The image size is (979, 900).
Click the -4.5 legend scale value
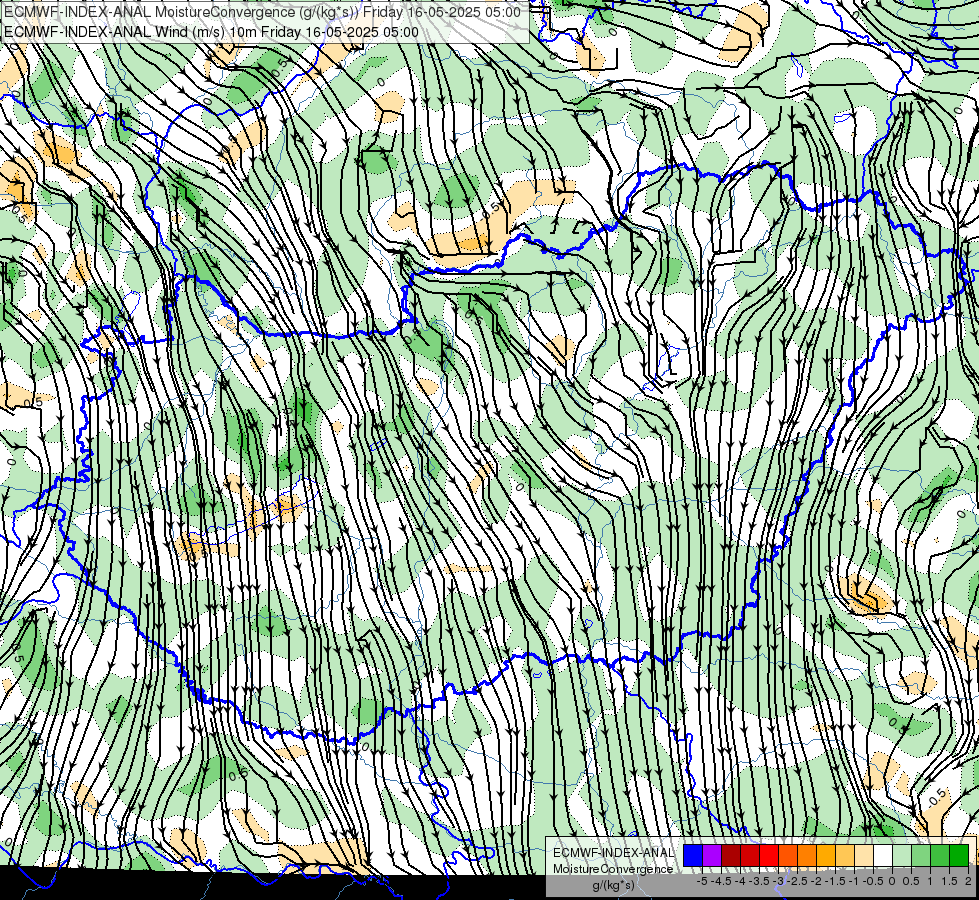click(721, 881)
